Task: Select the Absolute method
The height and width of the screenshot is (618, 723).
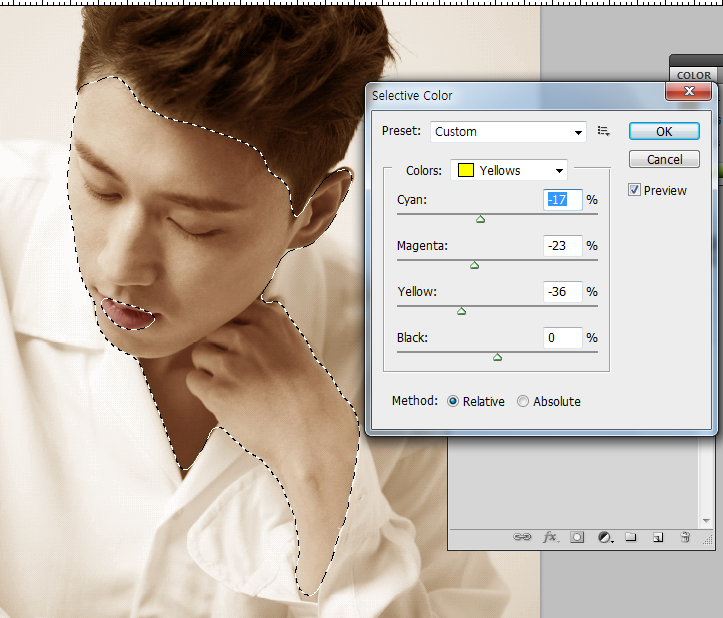Action: coord(522,401)
